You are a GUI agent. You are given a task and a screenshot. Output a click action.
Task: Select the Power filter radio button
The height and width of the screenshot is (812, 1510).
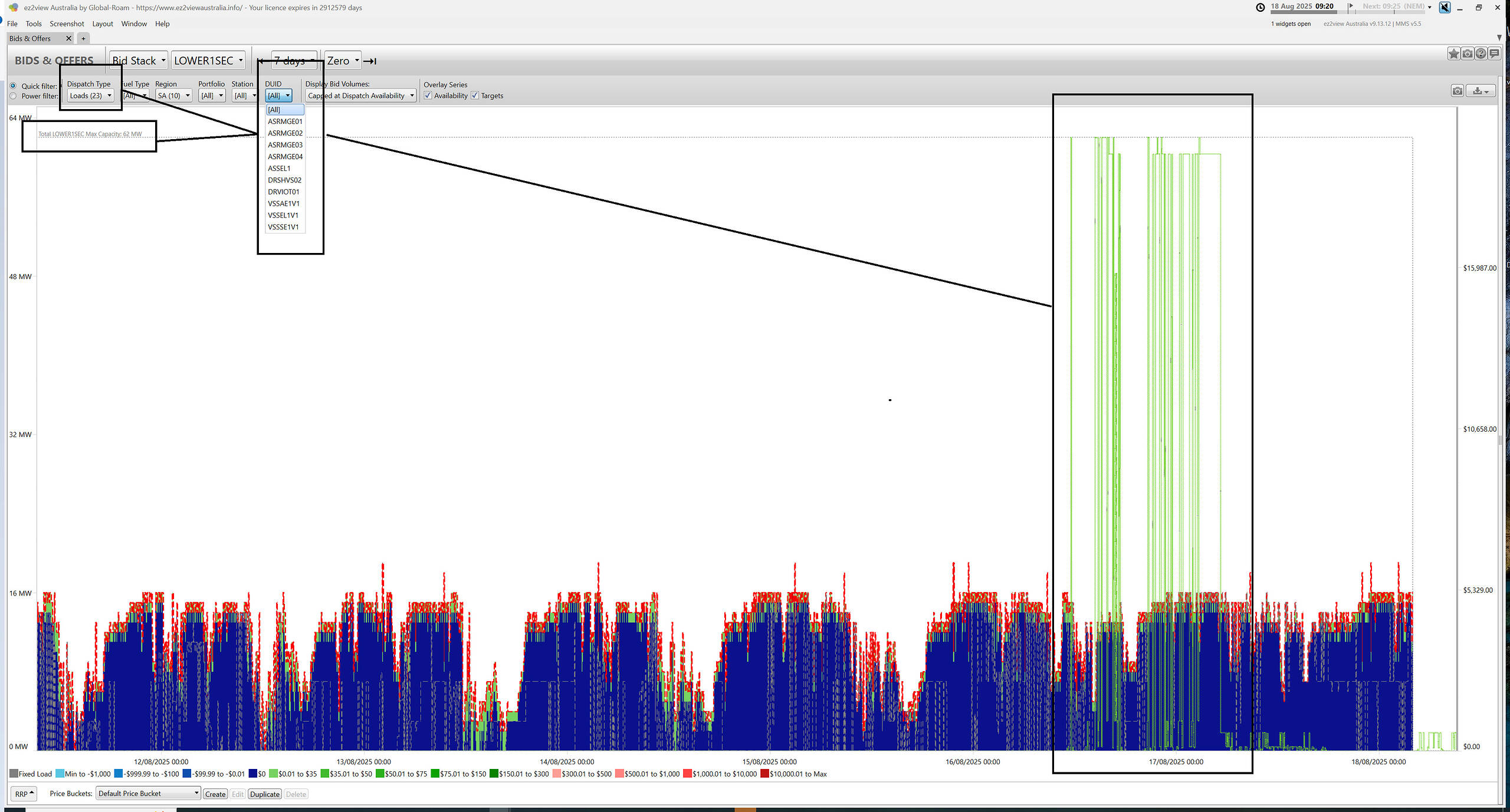[x=13, y=96]
